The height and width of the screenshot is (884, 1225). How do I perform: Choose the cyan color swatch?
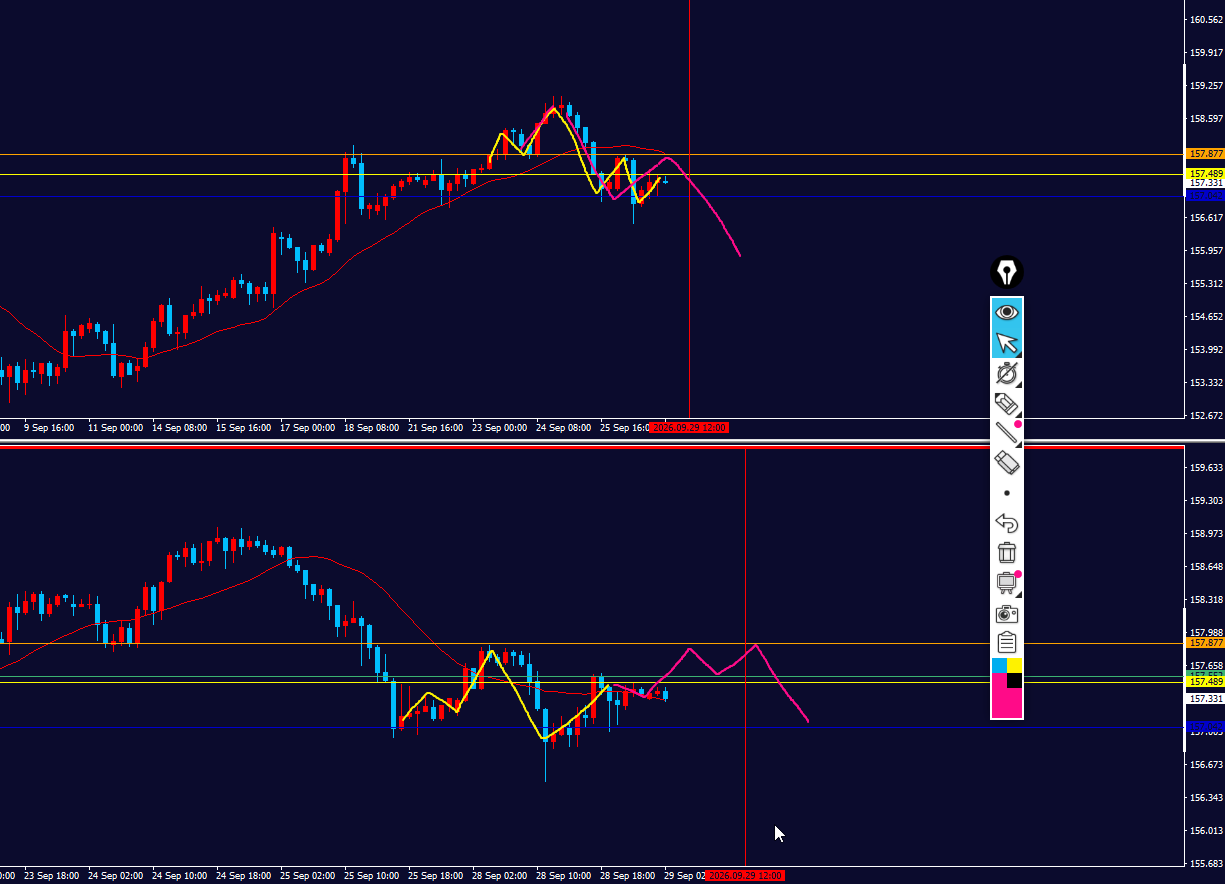999,665
